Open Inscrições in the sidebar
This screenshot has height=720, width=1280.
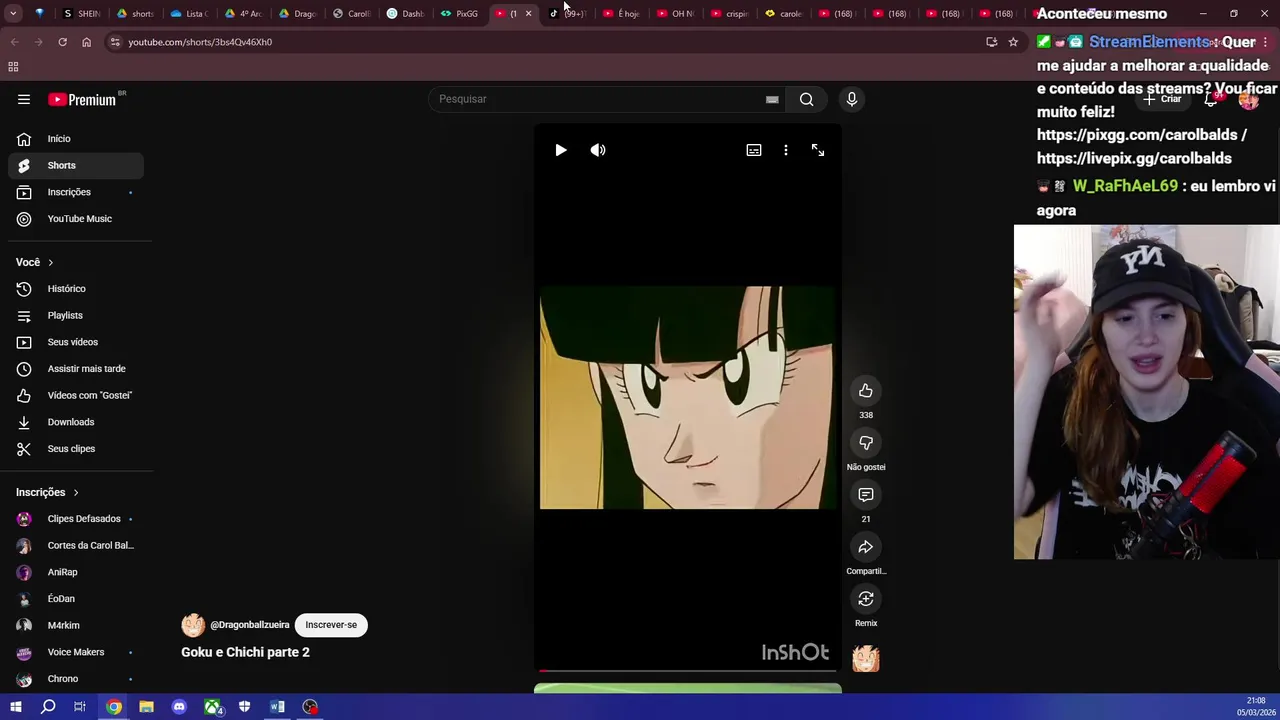click(76, 192)
